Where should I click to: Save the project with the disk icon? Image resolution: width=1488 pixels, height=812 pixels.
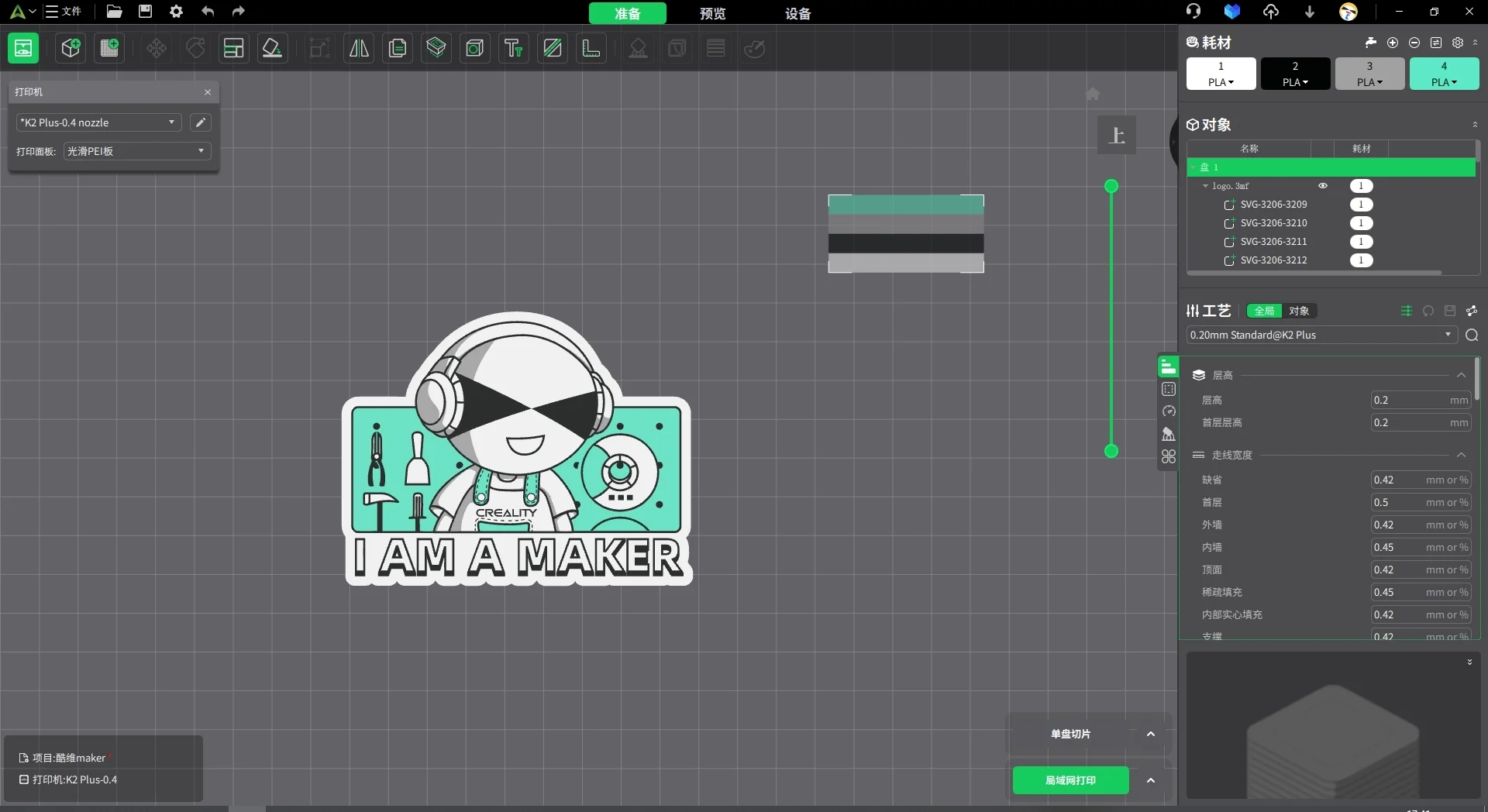[145, 12]
